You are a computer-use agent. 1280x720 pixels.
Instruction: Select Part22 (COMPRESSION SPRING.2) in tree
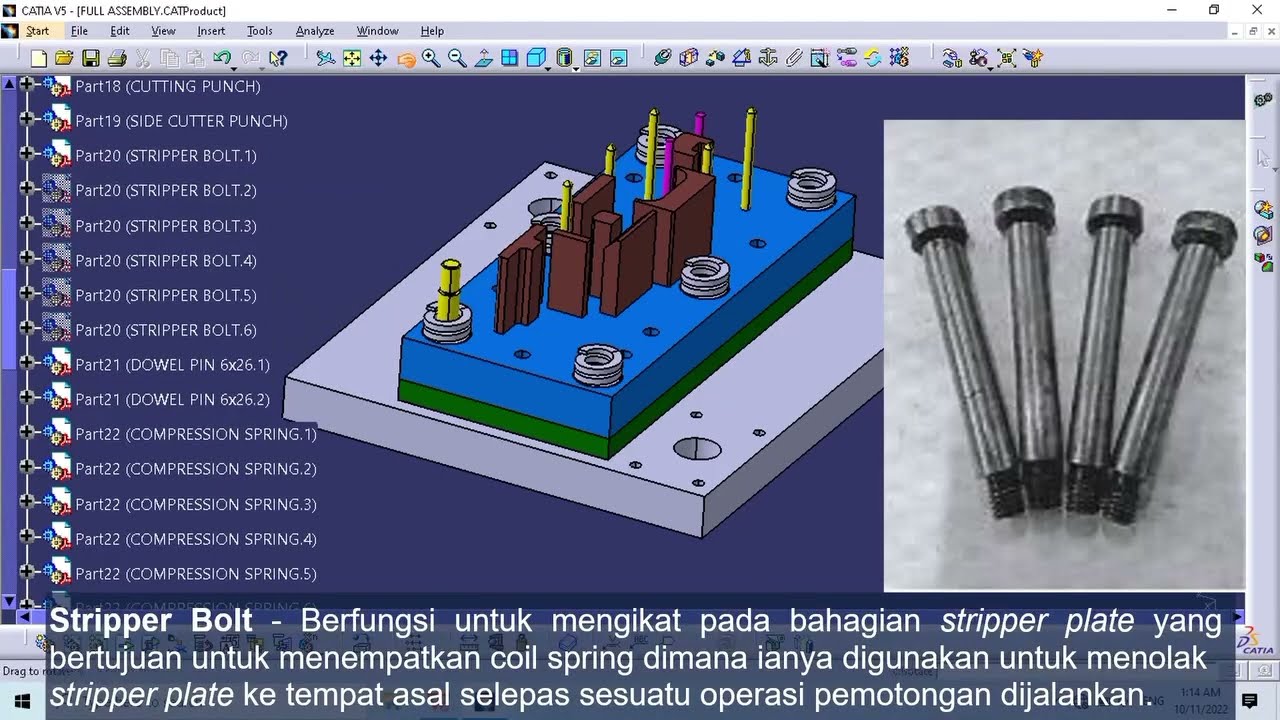point(196,468)
